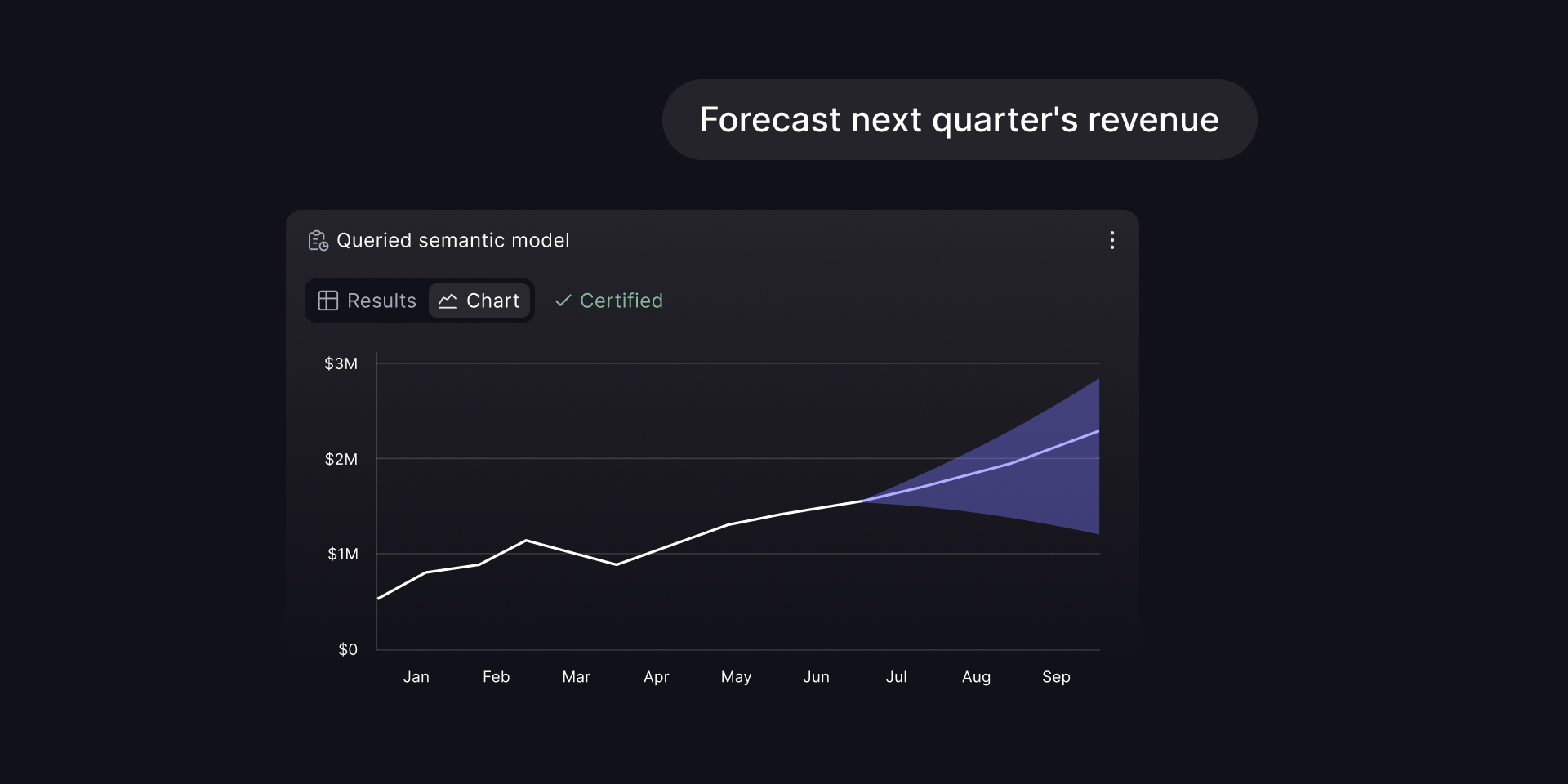Click the $0 y-axis label
The width and height of the screenshot is (1568, 784).
click(x=348, y=649)
